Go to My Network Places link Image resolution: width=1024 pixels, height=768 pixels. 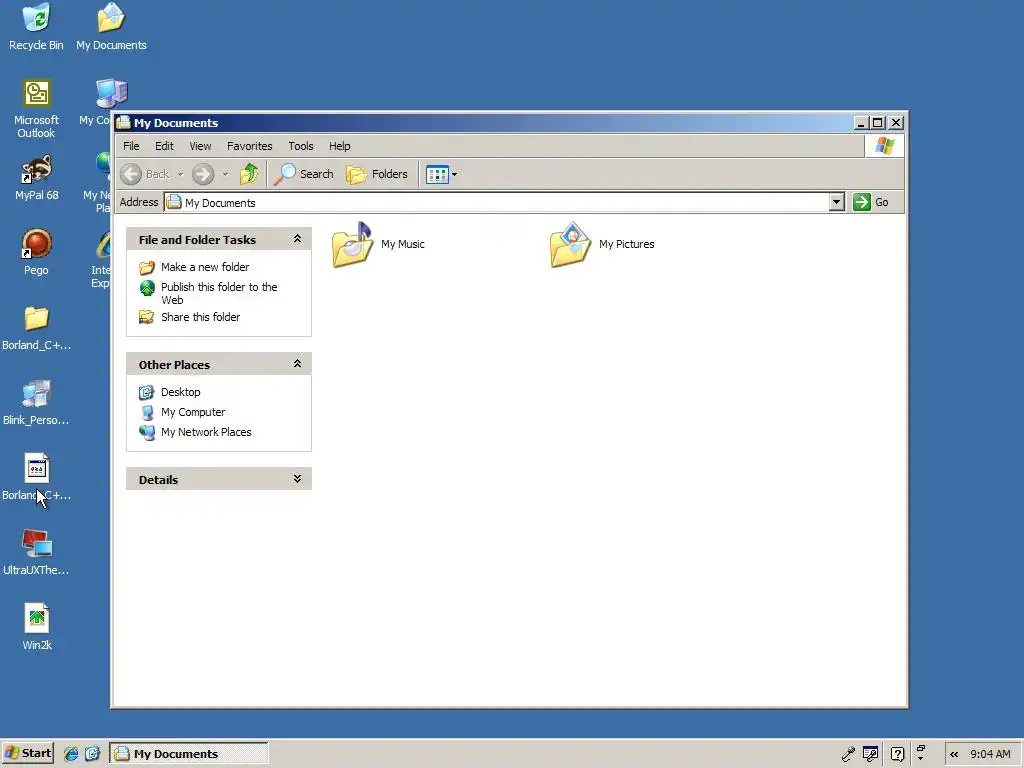click(206, 432)
